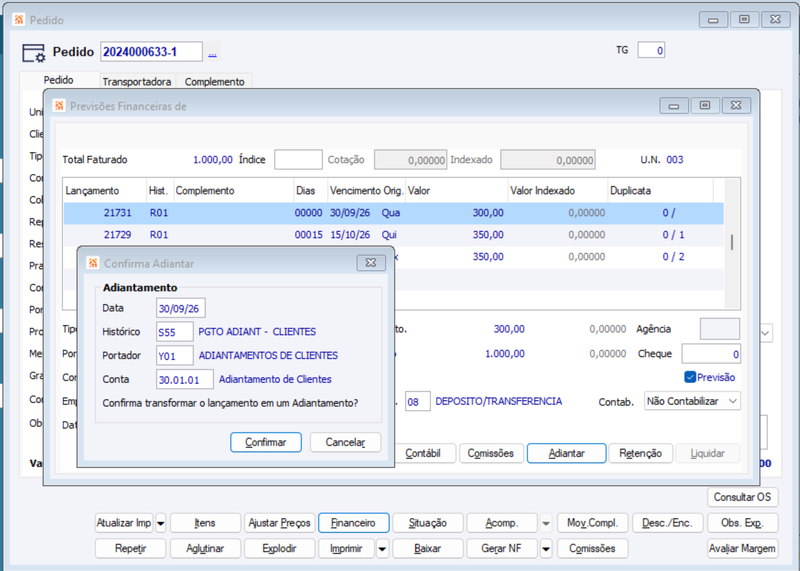Screen dimensions: 800x571
Task: Select the lançamento row 21731
Action: click(393, 213)
